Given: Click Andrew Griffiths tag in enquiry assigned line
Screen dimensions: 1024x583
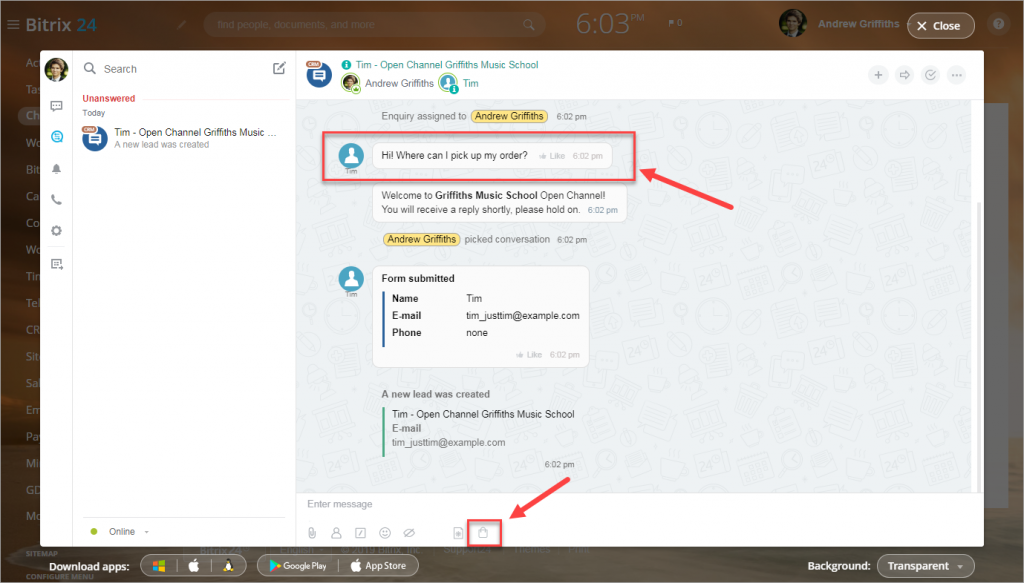Looking at the screenshot, I should click(509, 116).
